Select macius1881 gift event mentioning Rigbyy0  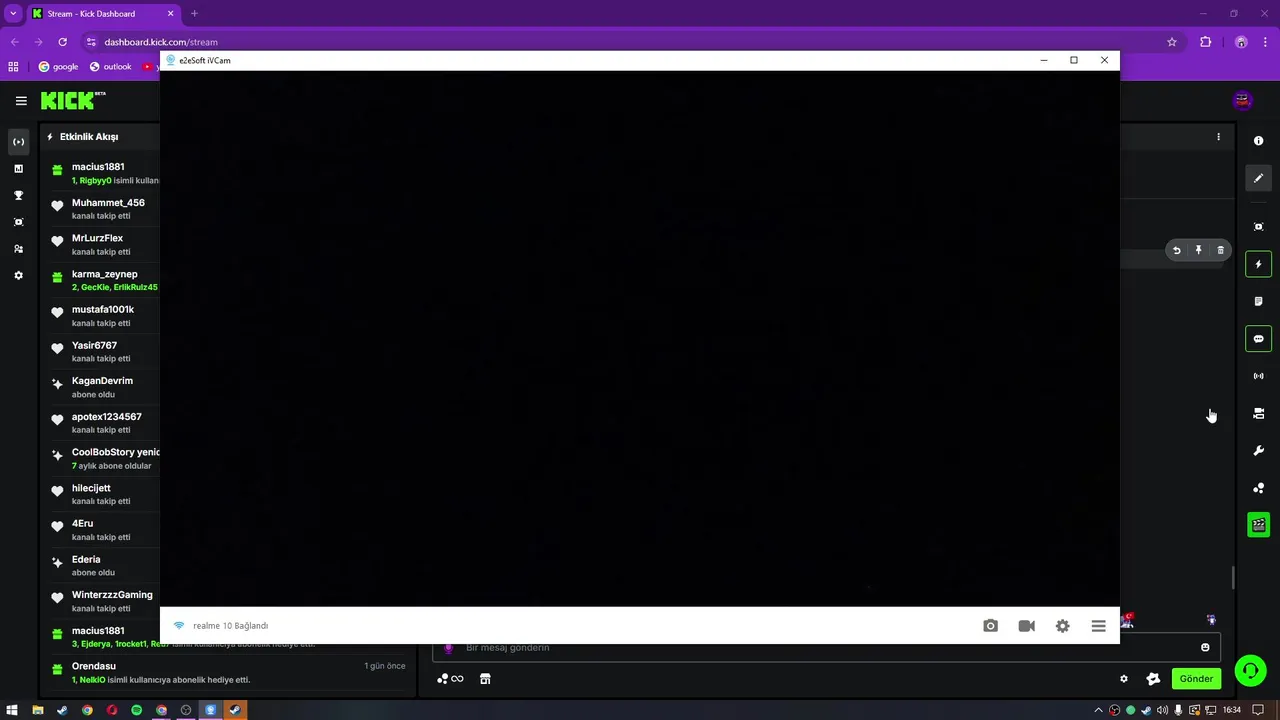coord(104,173)
